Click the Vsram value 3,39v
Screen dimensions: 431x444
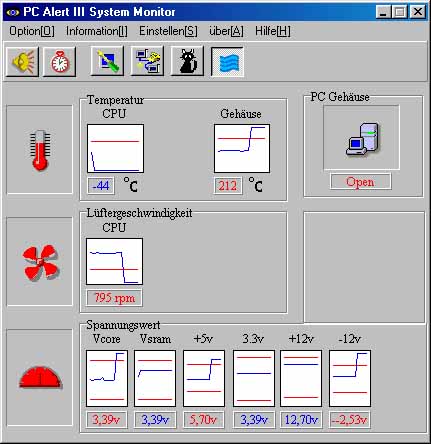155,420
